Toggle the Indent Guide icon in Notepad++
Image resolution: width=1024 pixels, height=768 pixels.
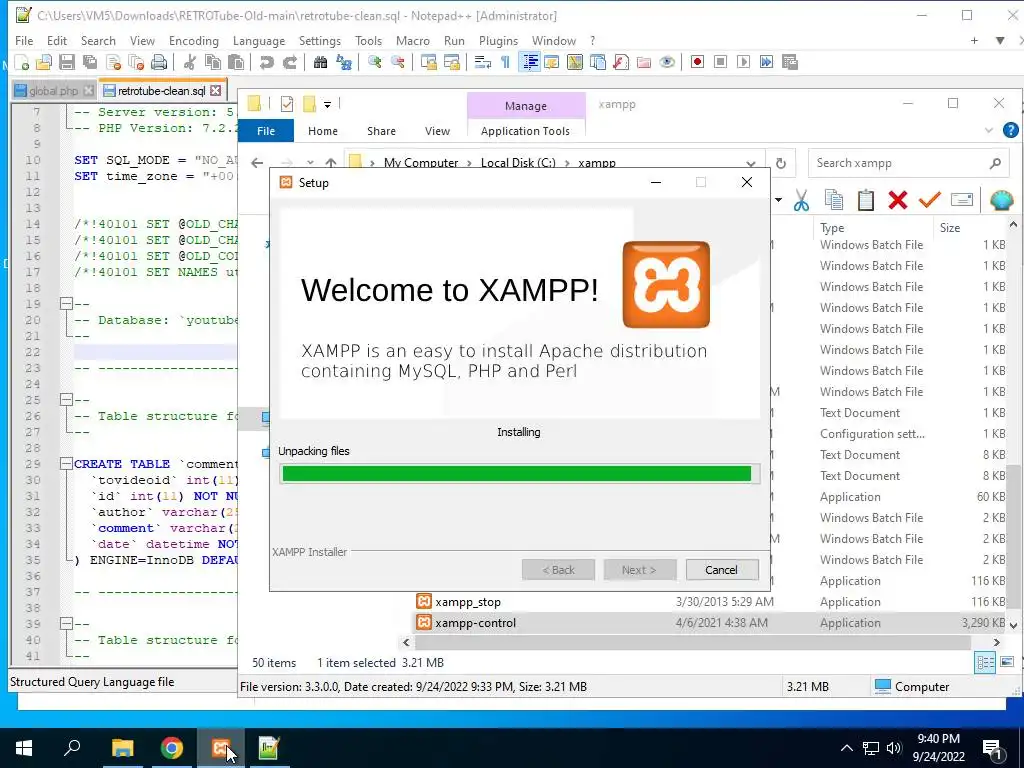530,62
